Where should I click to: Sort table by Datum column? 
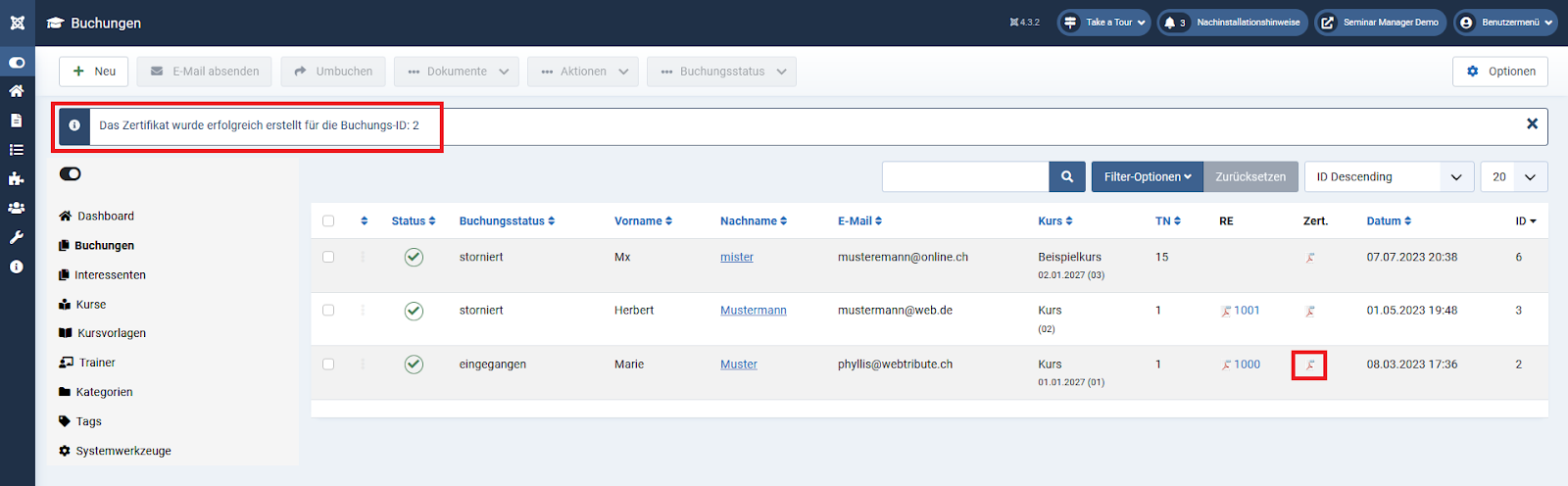click(x=1389, y=221)
